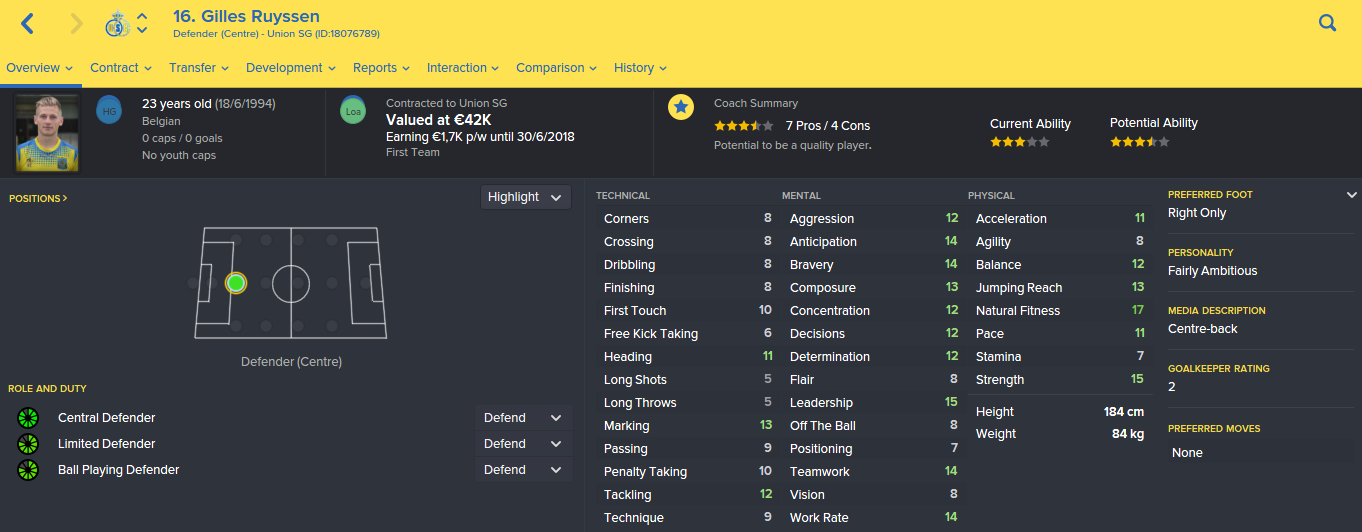Open the Transfer menu
Viewport: 1362px width, 532px height.
[x=199, y=68]
